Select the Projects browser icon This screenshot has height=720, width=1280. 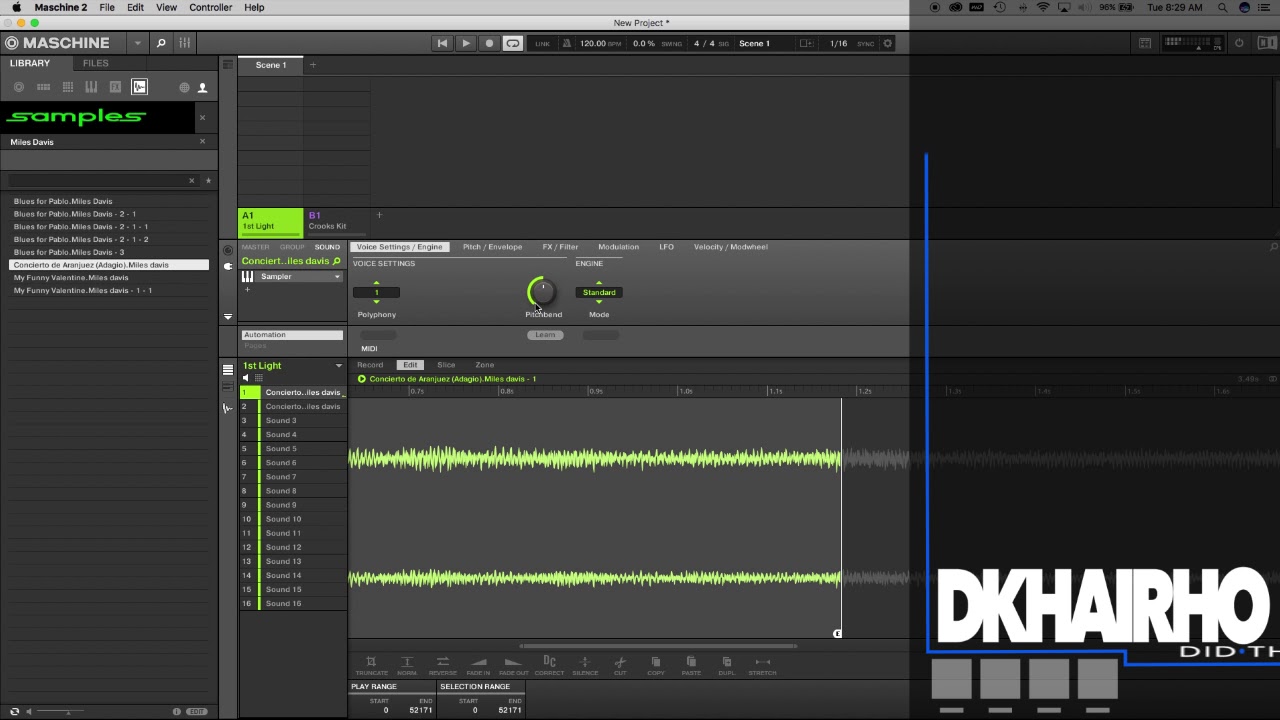click(x=19, y=88)
